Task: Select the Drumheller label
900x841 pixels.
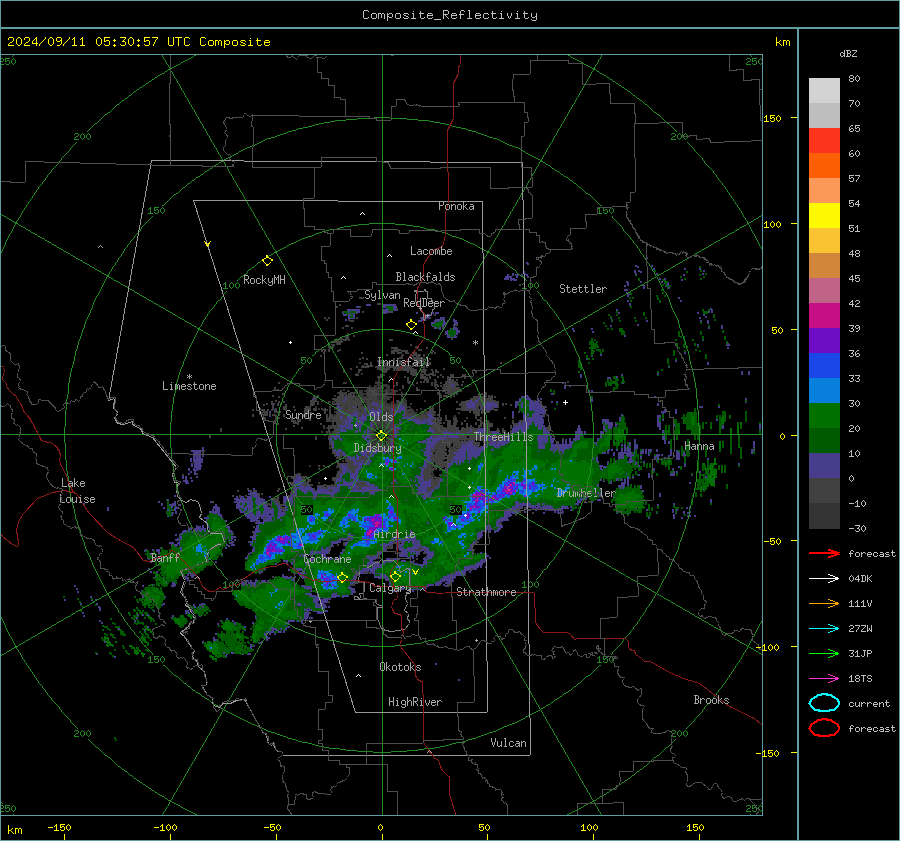Action: coord(586,493)
